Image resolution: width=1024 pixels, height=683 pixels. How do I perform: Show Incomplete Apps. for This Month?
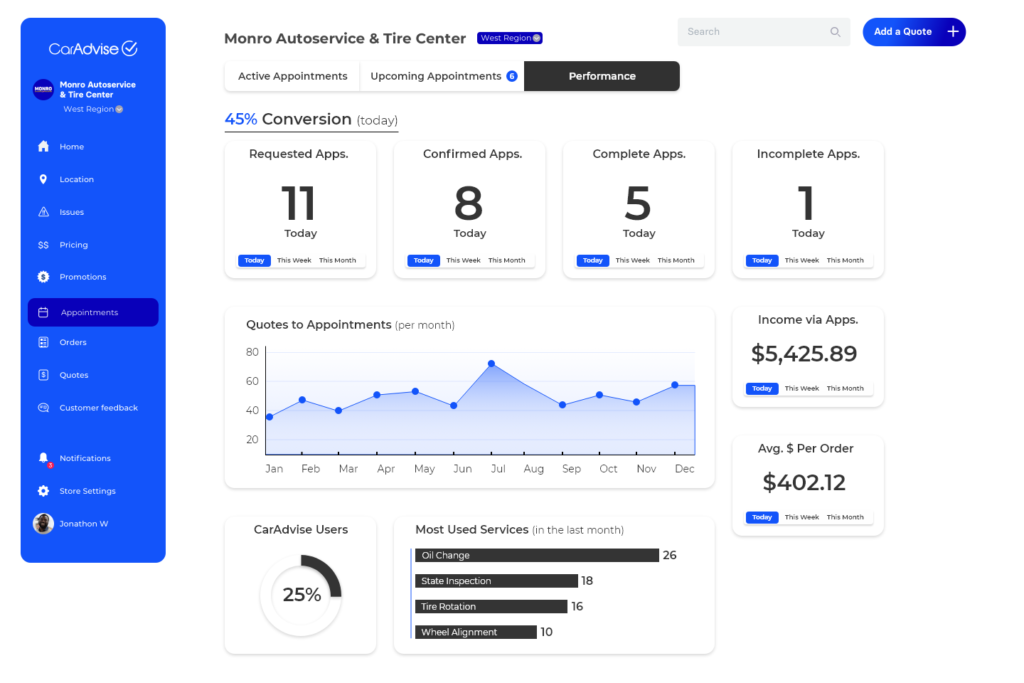click(845, 261)
